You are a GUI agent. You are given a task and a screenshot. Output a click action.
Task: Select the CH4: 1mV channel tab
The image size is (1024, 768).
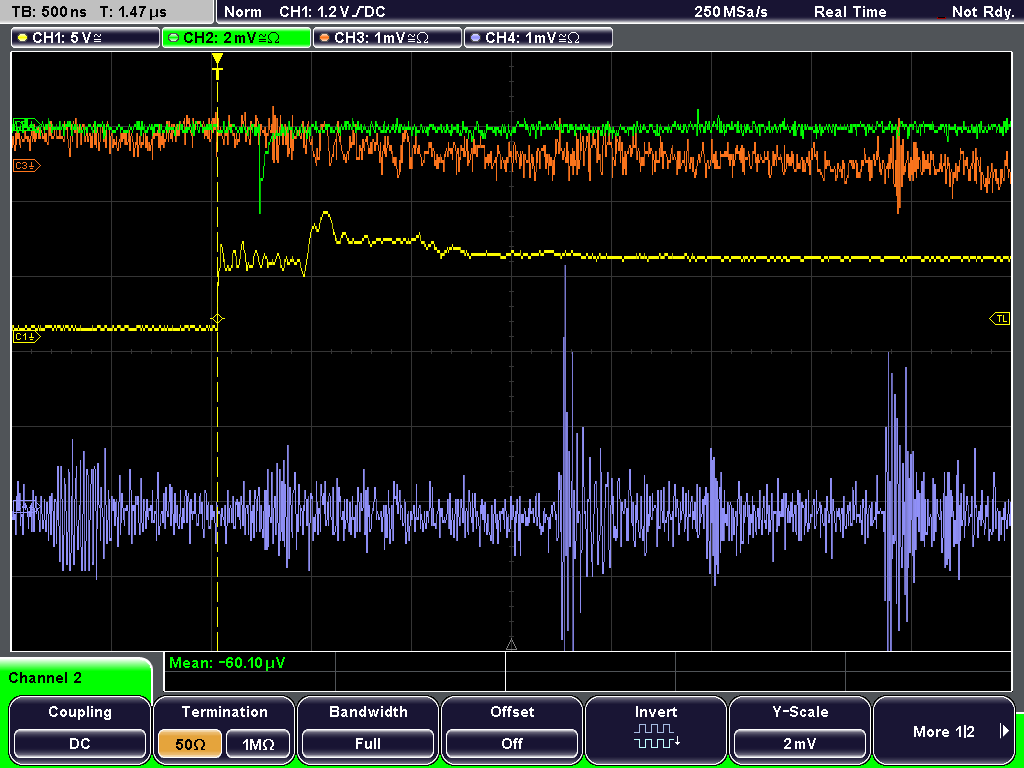[538, 38]
